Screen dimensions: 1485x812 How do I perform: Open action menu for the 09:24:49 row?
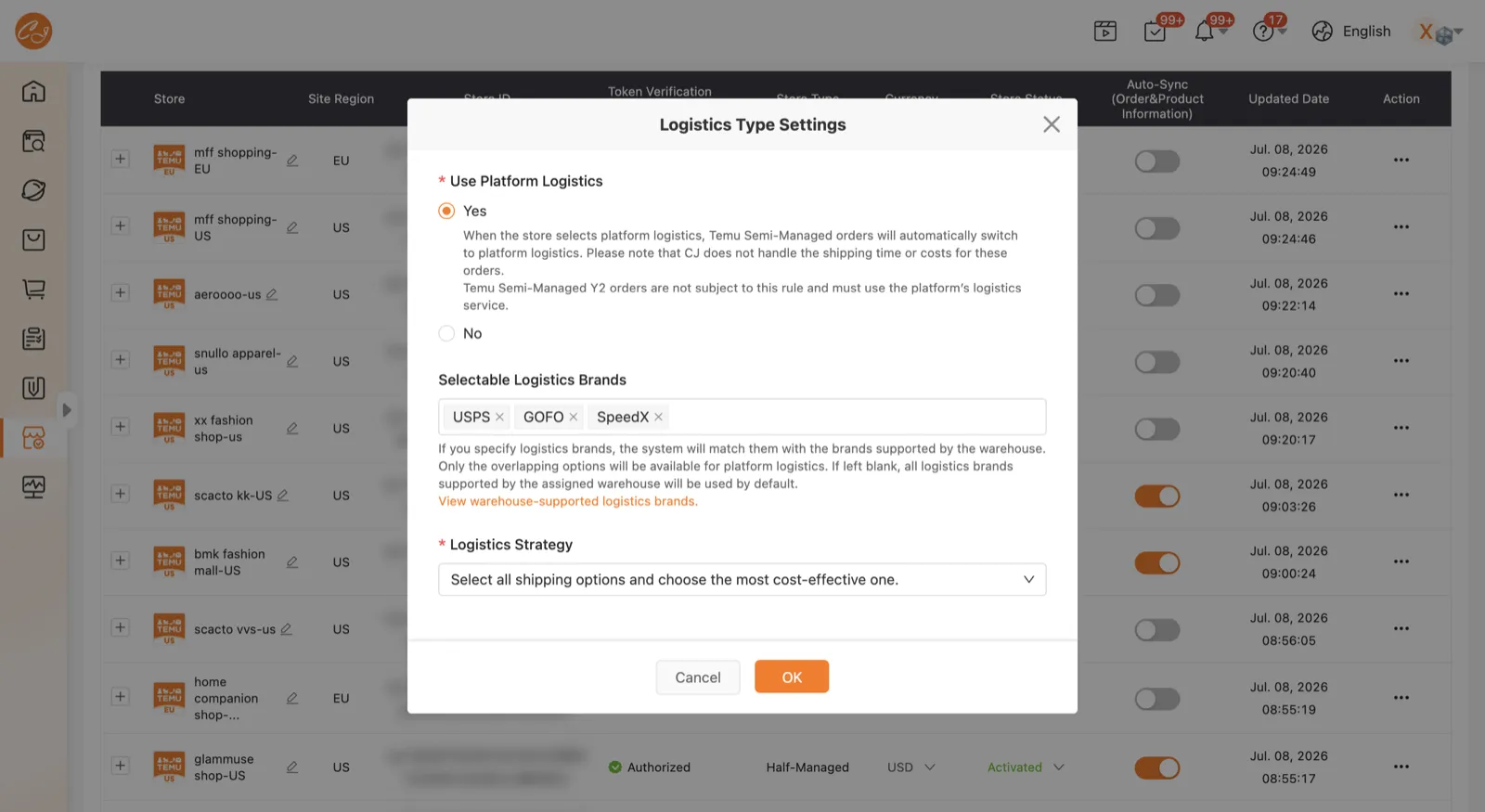tap(1401, 160)
